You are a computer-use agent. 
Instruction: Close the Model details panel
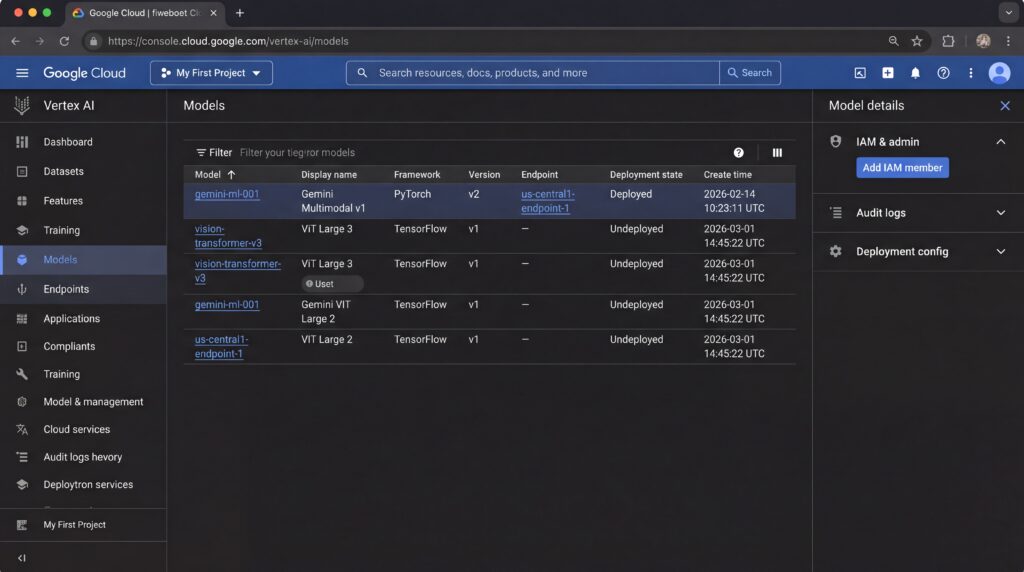tap(1004, 106)
